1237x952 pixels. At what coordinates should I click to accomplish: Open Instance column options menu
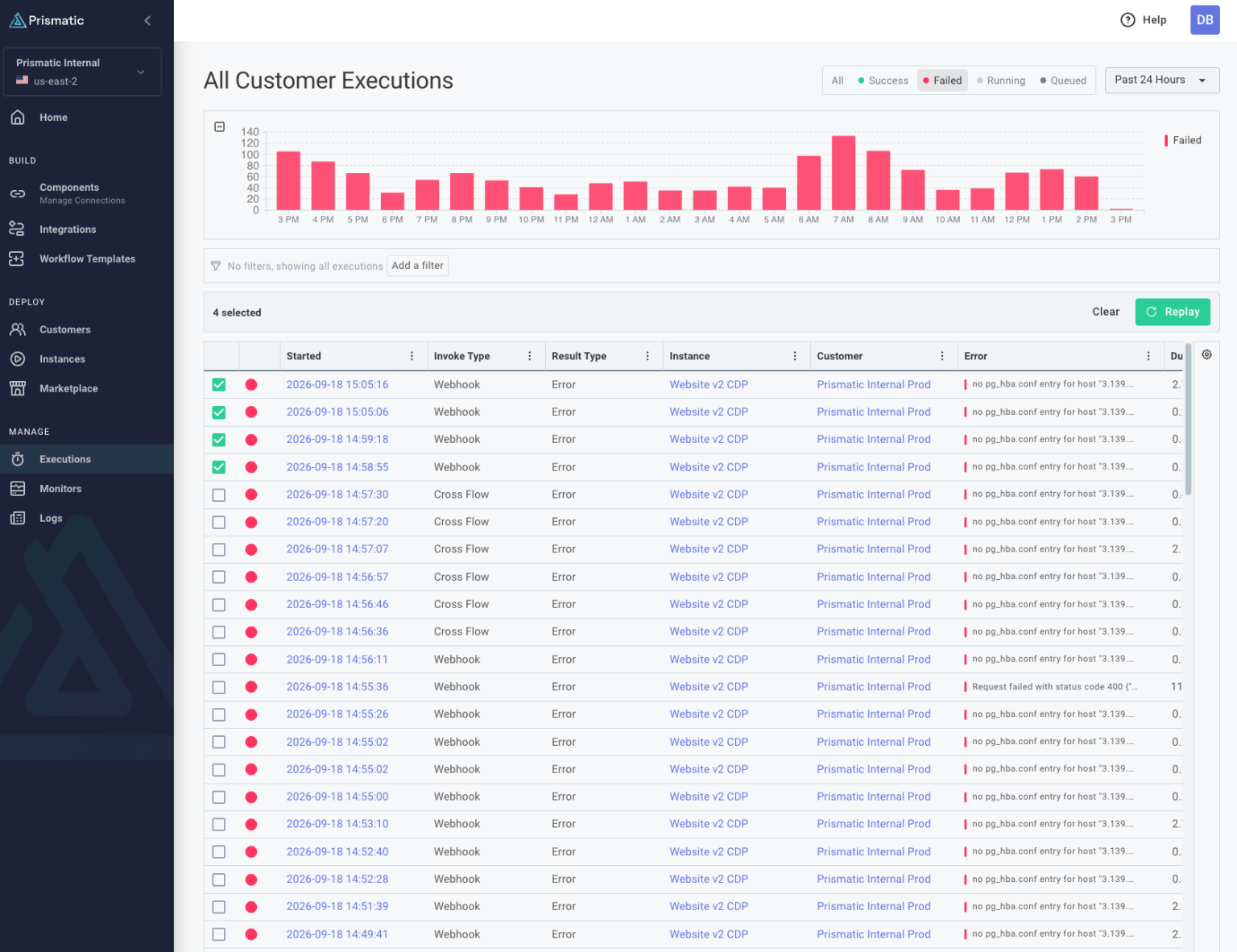coord(795,356)
